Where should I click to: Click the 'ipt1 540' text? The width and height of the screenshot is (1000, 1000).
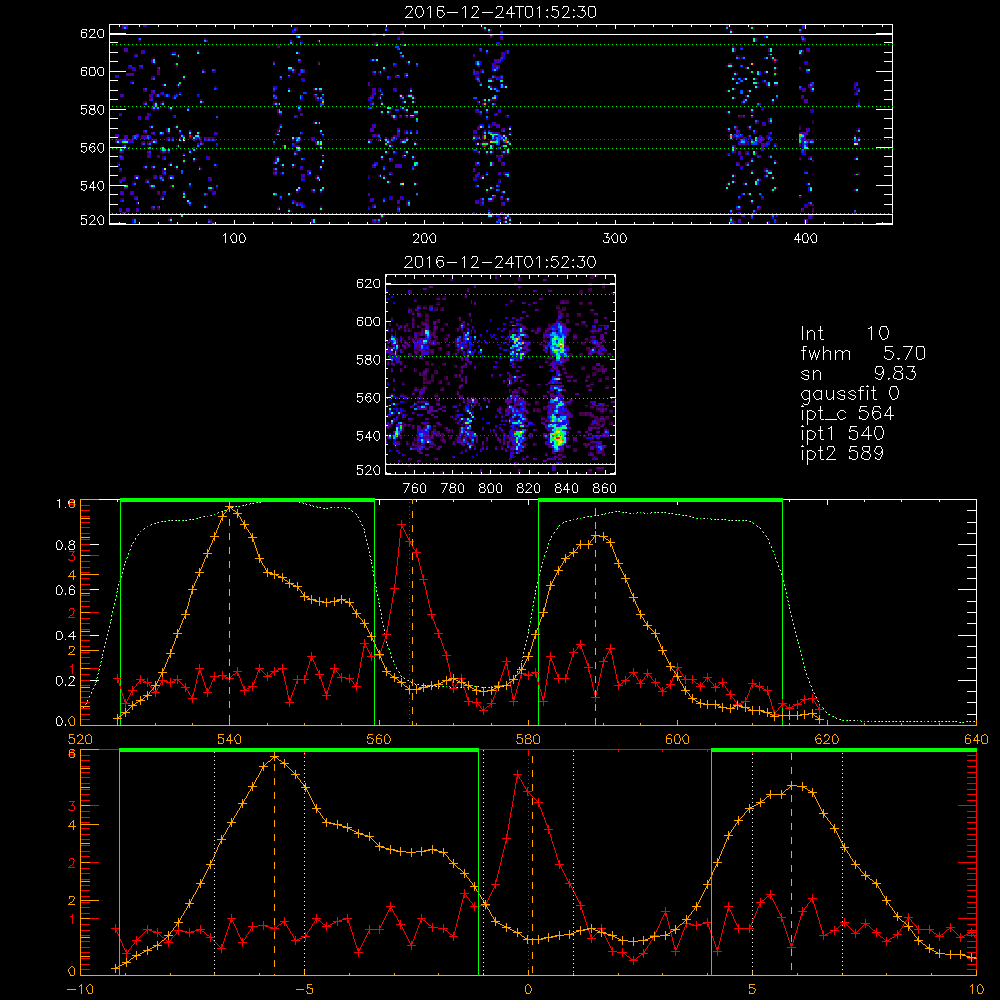[842, 434]
